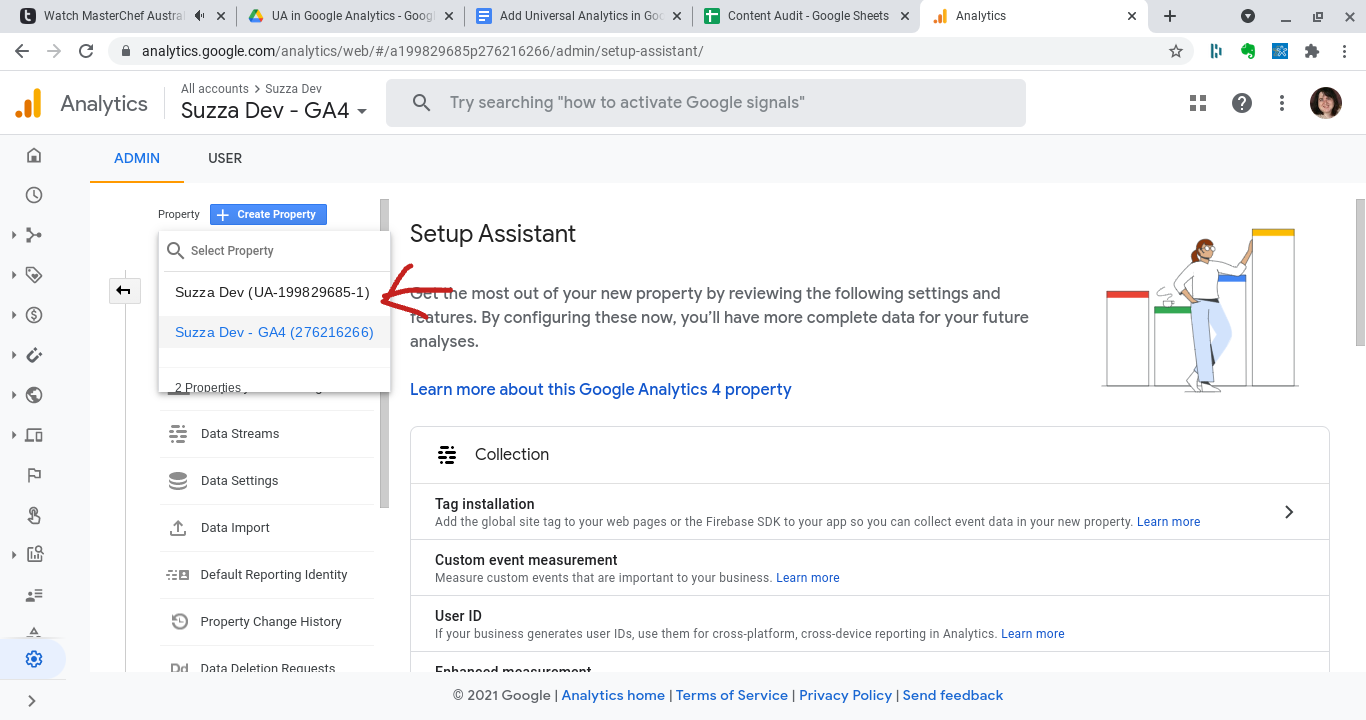Expand the Life cycle acquisition section arrow
The width and height of the screenshot is (1366, 720).
tap(14, 235)
